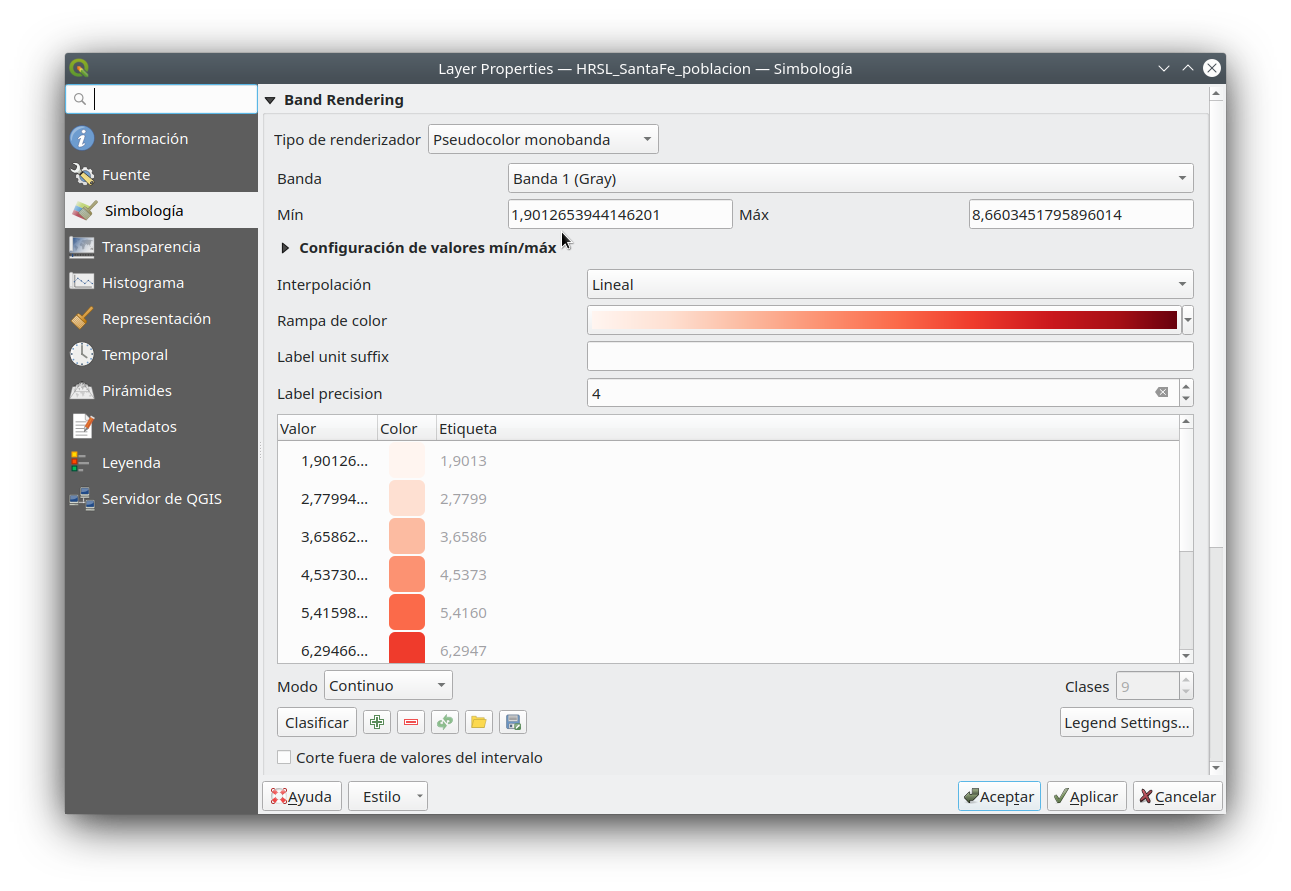The height and width of the screenshot is (891, 1291).
Task: Click the Mín value field
Action: 620,214
